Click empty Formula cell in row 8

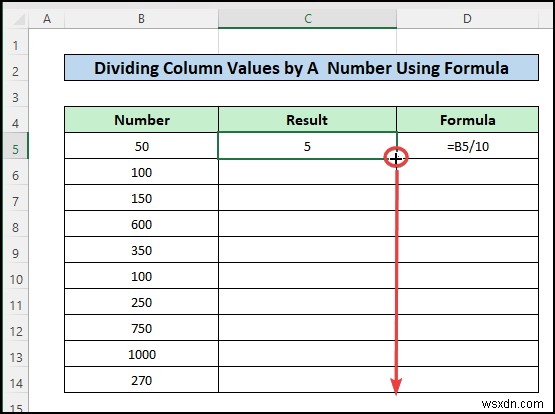pos(468,224)
